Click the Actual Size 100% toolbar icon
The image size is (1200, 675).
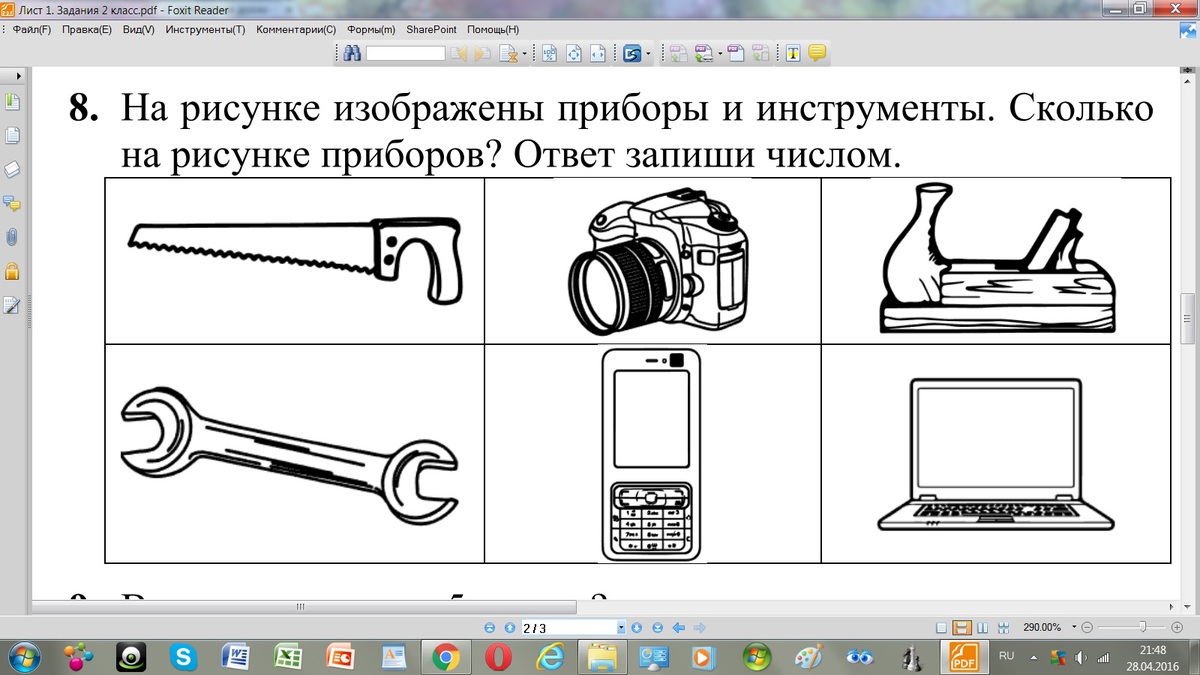[550, 53]
